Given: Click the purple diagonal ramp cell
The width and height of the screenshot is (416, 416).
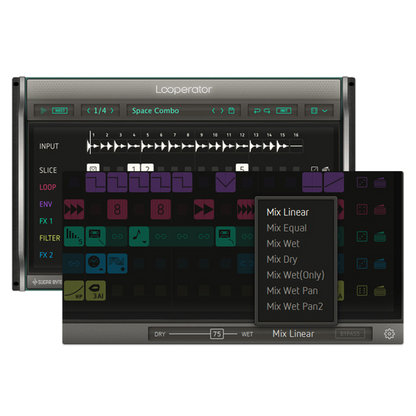Looking at the screenshot, I should (334, 182).
